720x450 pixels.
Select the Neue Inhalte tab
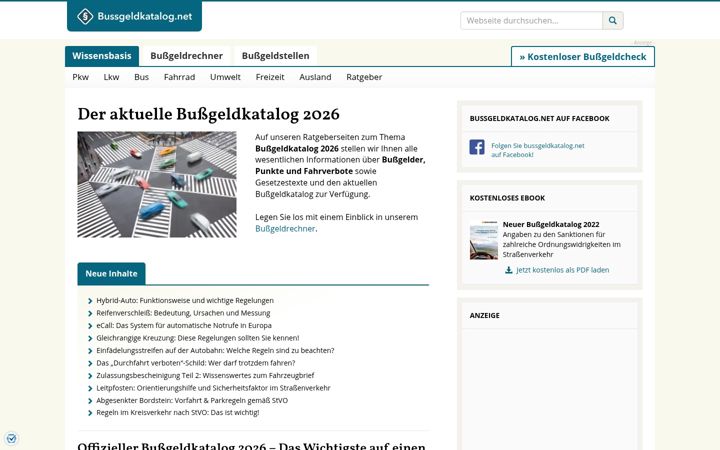(111, 274)
